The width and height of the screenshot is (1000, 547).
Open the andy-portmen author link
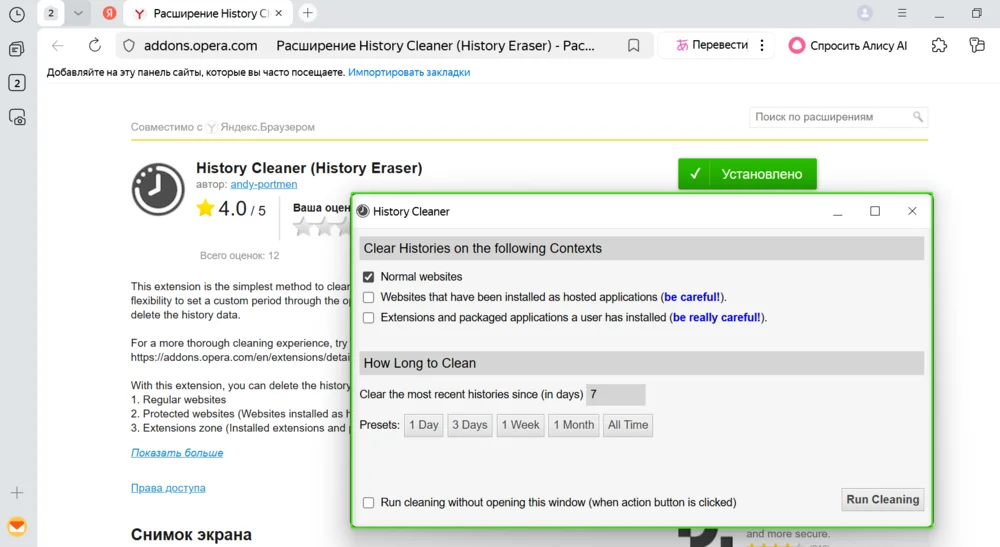[263, 184]
